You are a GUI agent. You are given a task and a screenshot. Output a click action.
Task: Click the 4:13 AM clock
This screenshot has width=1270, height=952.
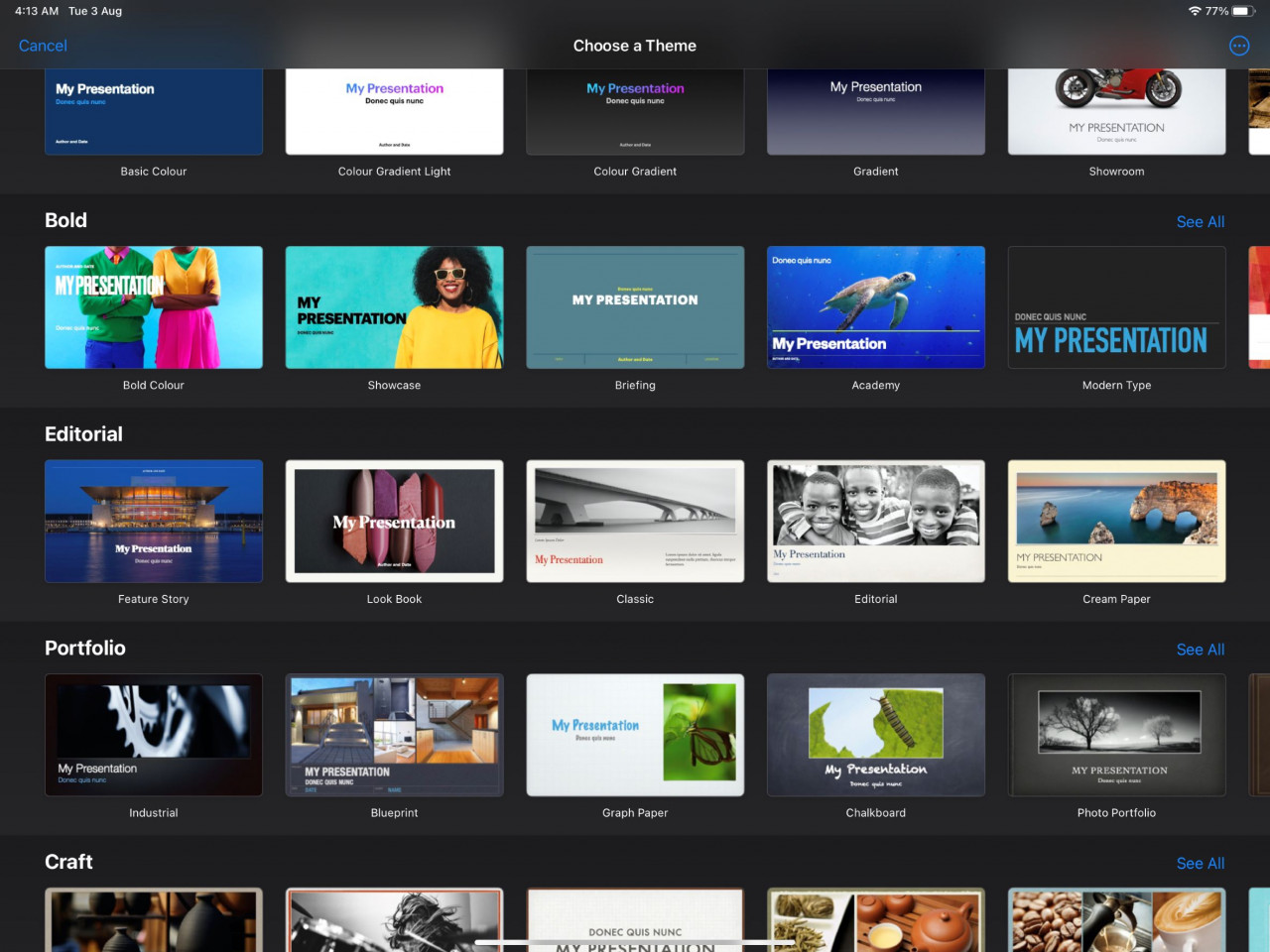(37, 11)
